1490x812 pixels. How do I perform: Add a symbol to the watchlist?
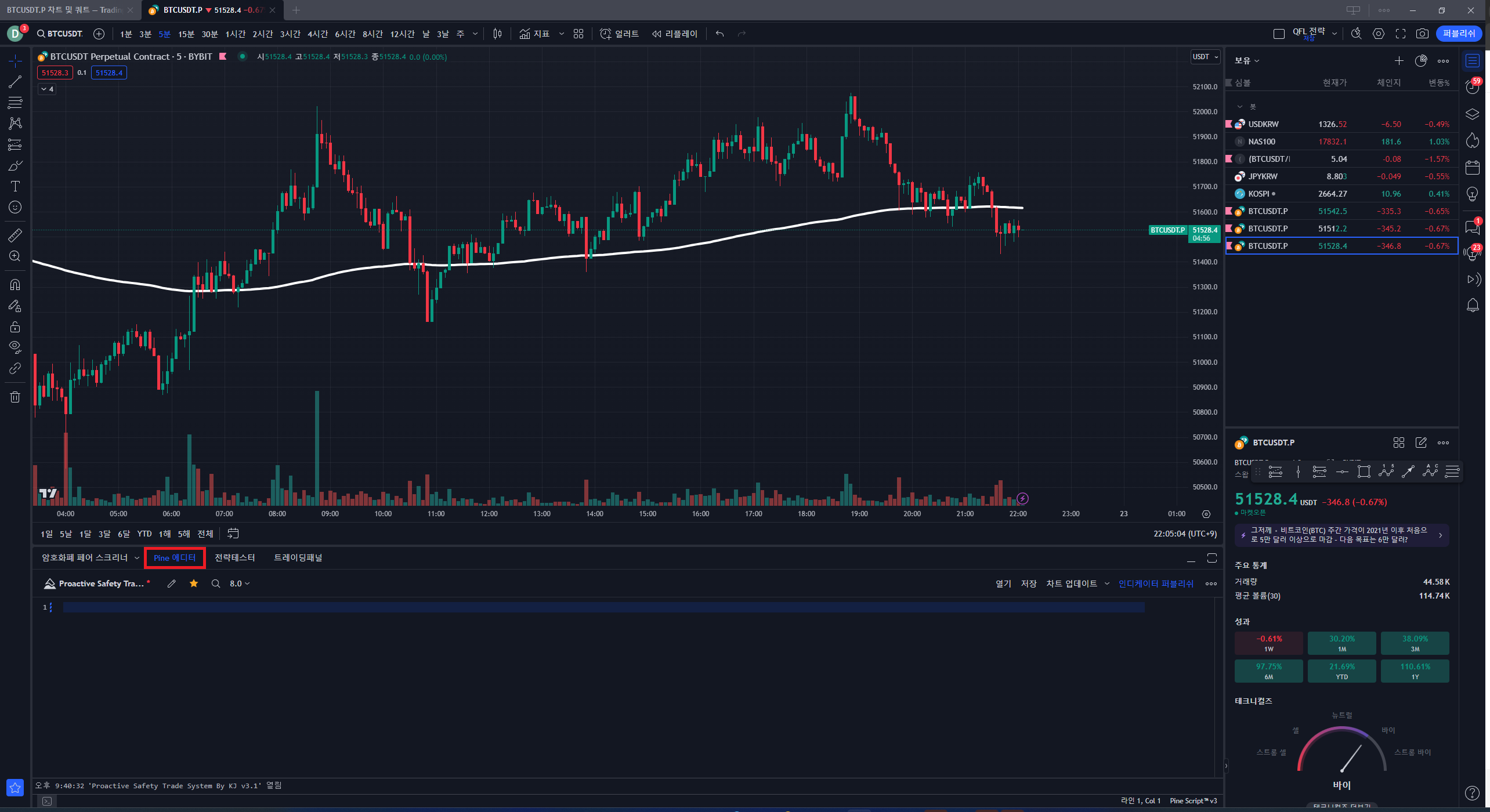1399,60
